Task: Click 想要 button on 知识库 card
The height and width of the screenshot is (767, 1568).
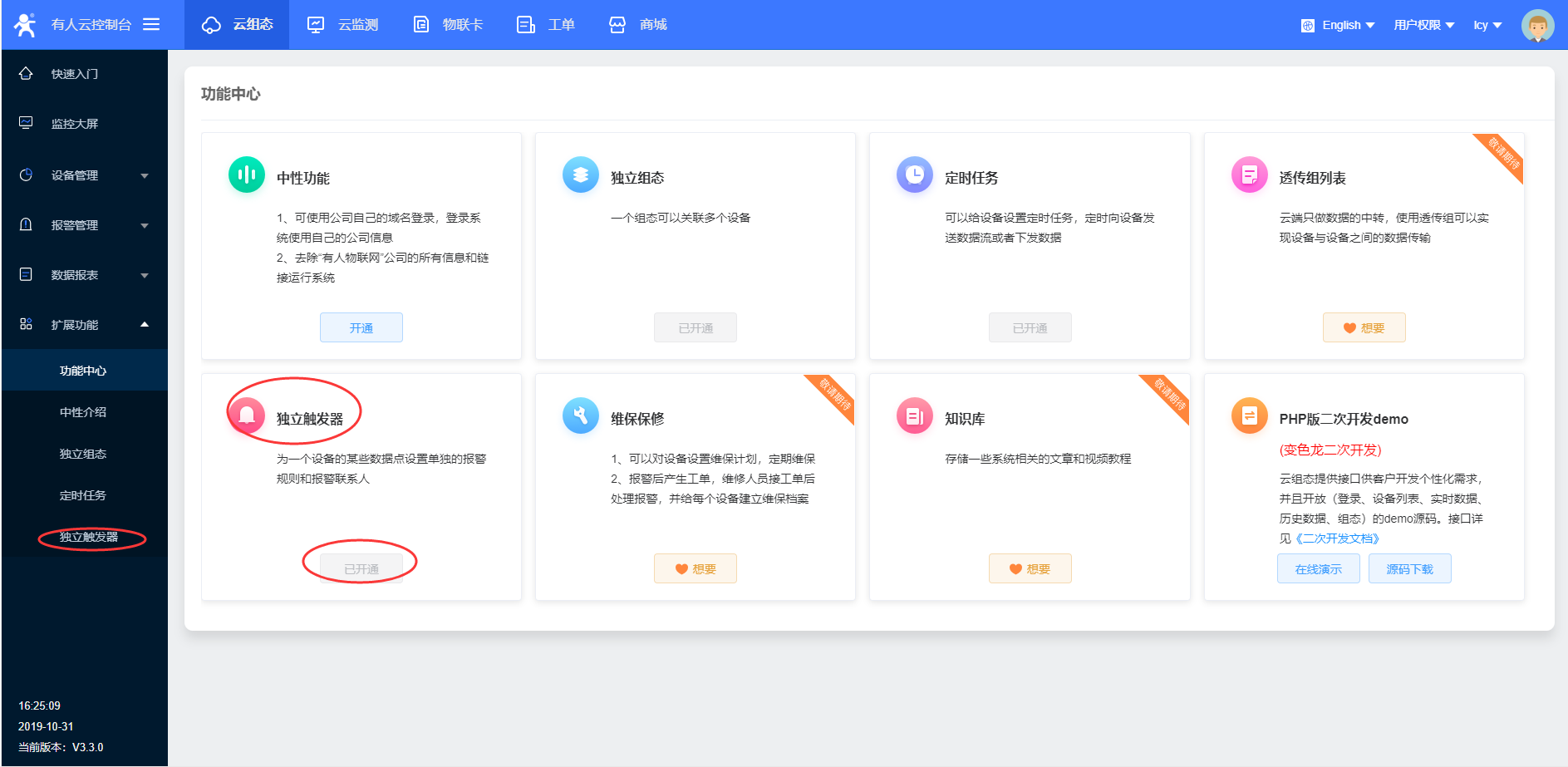Action: coord(1030,568)
